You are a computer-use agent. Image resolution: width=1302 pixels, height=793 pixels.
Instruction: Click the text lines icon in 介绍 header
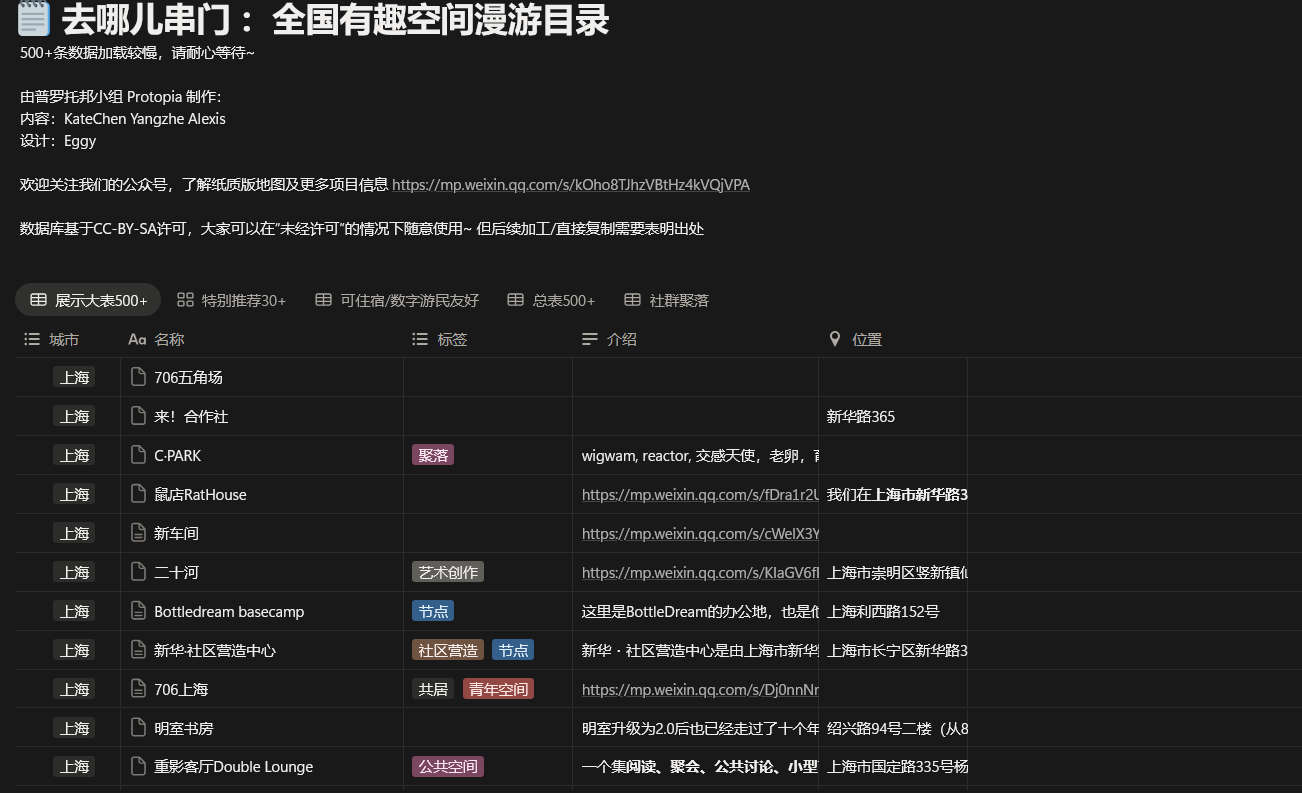pos(590,340)
